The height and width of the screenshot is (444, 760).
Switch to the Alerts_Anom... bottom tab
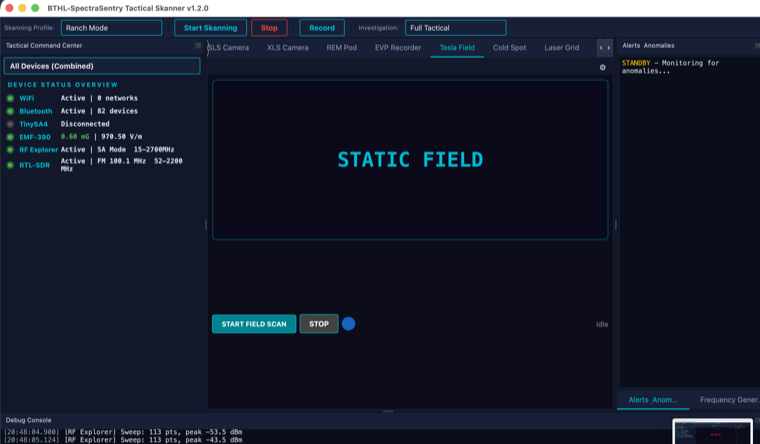[653, 400]
